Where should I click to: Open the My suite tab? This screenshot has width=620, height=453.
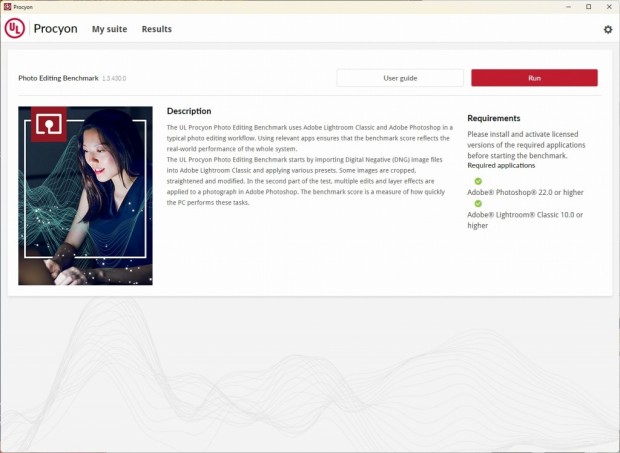110,29
